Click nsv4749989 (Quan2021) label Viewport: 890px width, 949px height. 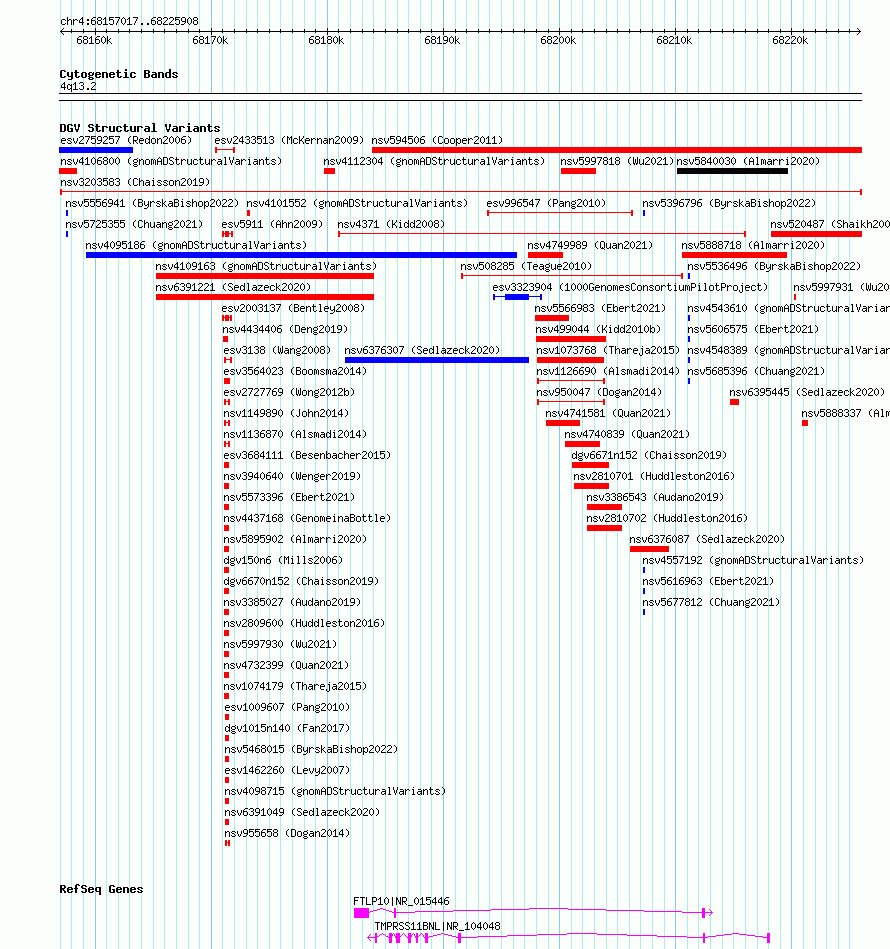tap(590, 245)
